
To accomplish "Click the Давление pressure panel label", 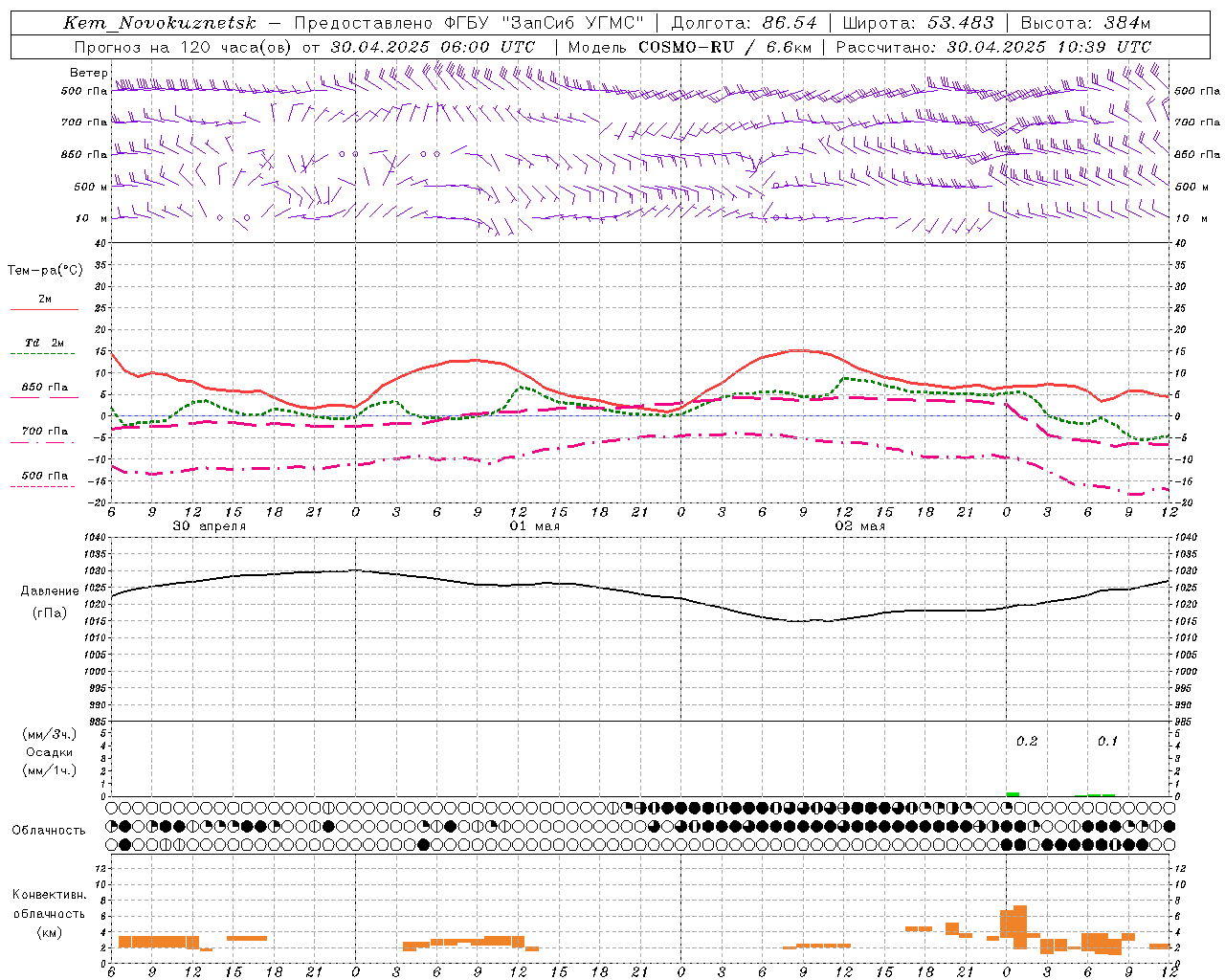I will click(50, 591).
